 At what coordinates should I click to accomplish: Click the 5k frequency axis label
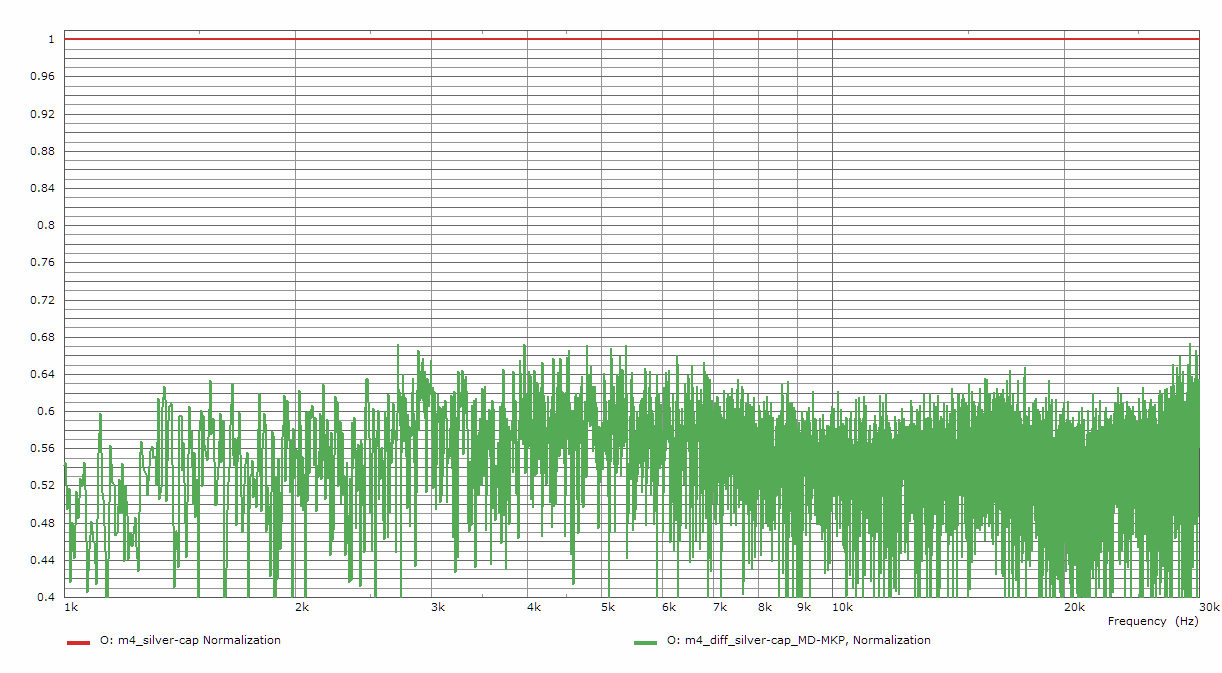[607, 607]
